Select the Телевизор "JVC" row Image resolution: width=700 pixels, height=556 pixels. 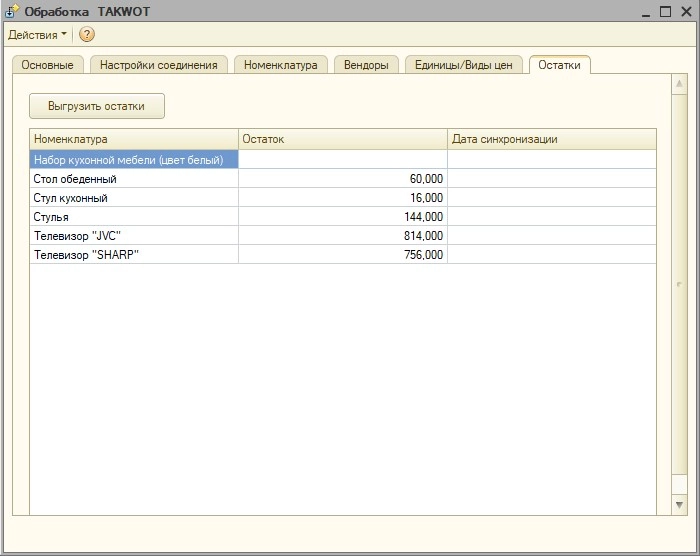(133, 235)
